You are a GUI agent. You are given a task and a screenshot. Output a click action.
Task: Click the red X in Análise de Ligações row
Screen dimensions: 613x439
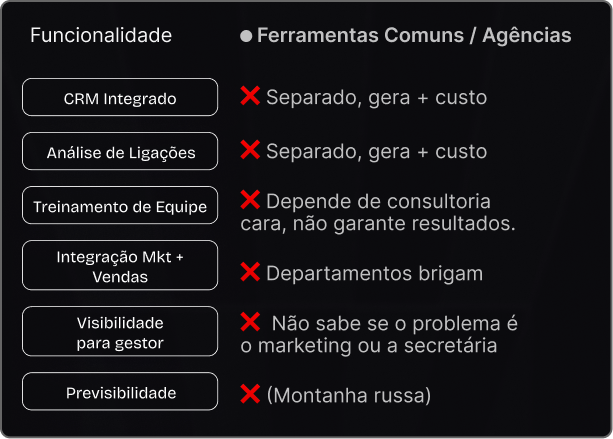(250, 150)
